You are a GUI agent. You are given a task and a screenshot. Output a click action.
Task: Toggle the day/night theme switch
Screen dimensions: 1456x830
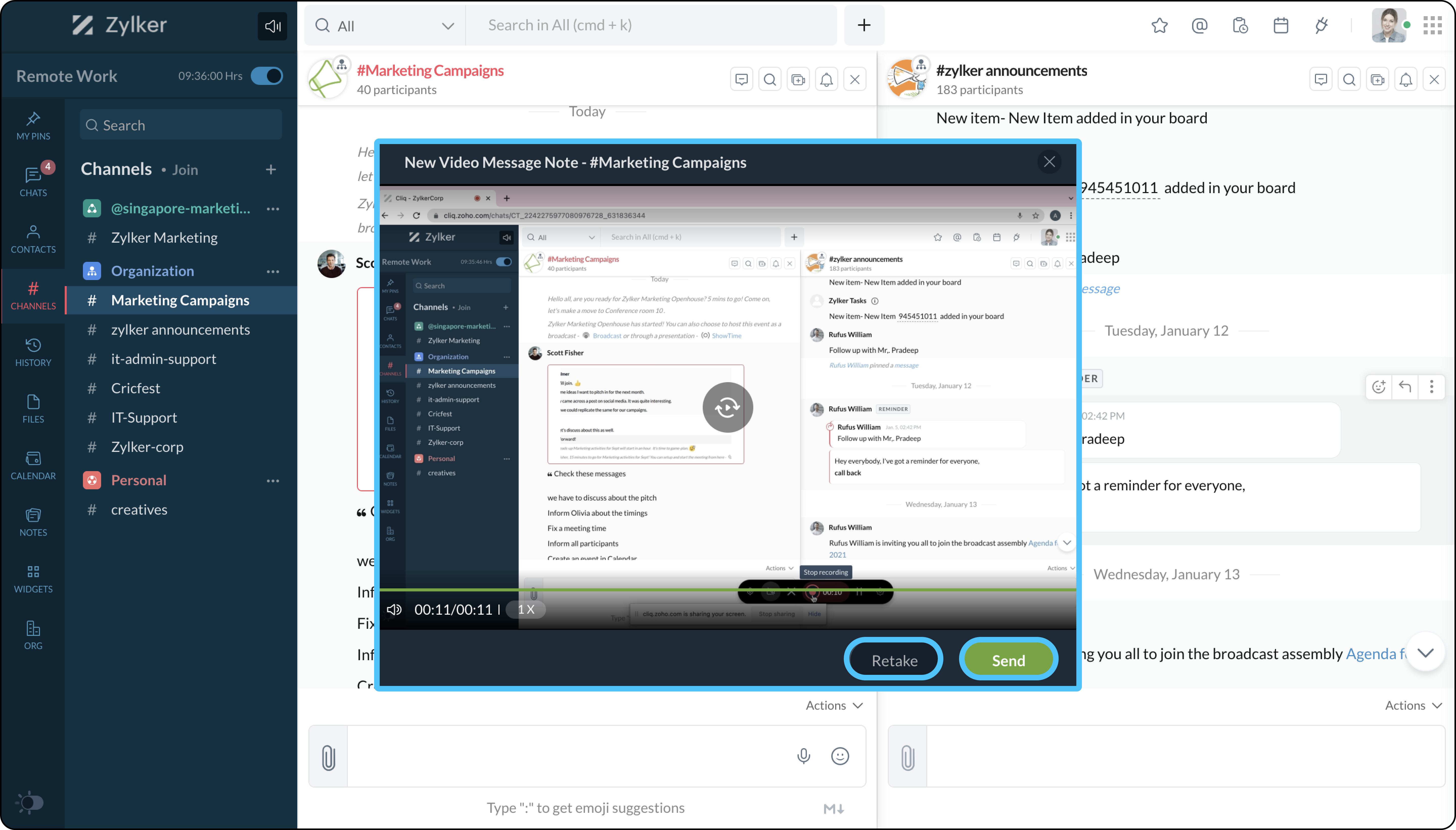[30, 803]
